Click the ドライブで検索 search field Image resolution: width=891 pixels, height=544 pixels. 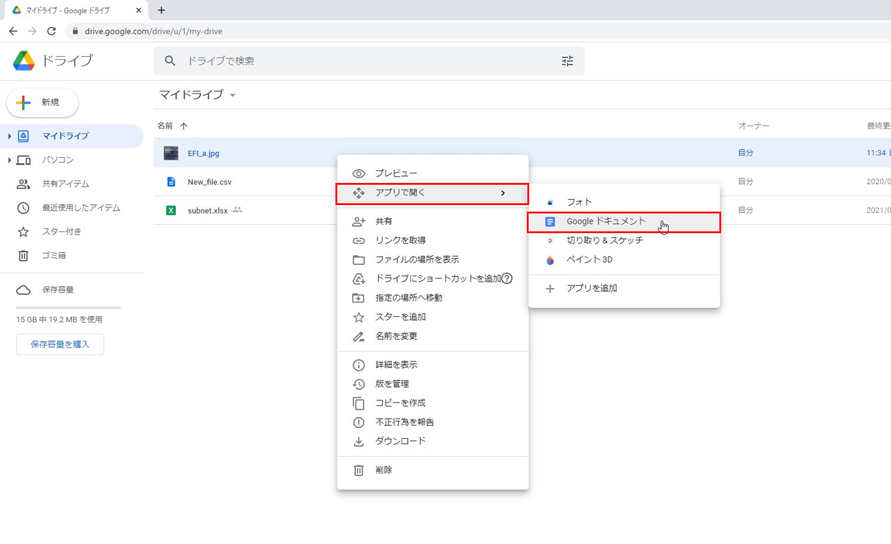[x=369, y=61]
